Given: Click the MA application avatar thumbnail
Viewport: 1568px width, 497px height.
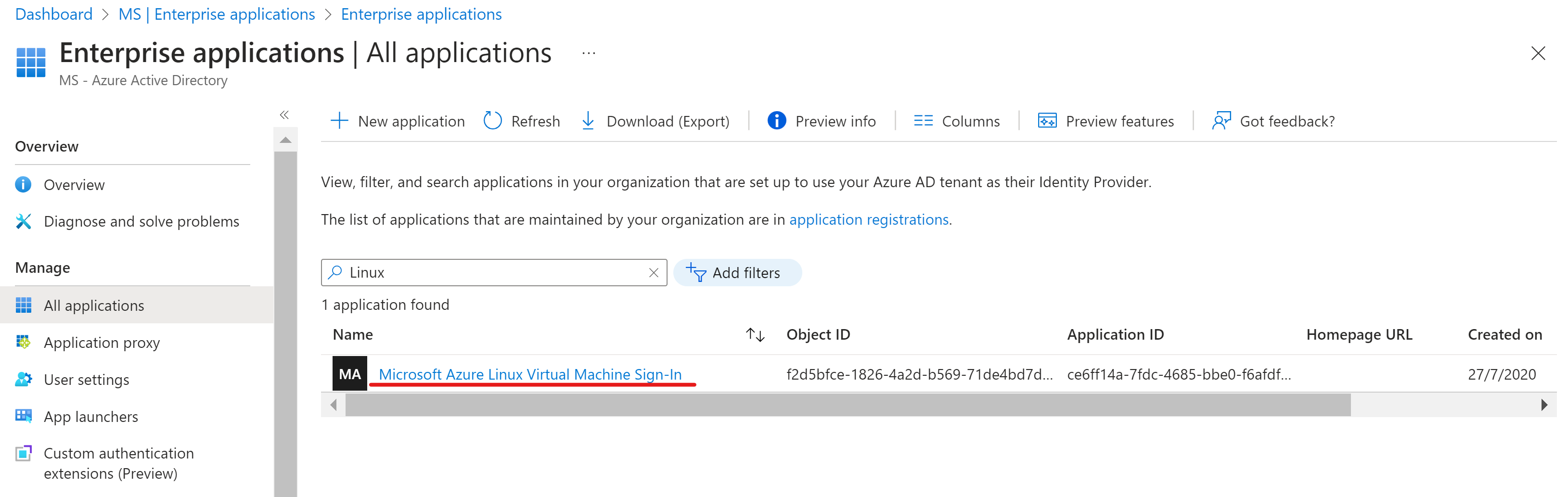Looking at the screenshot, I should point(349,373).
